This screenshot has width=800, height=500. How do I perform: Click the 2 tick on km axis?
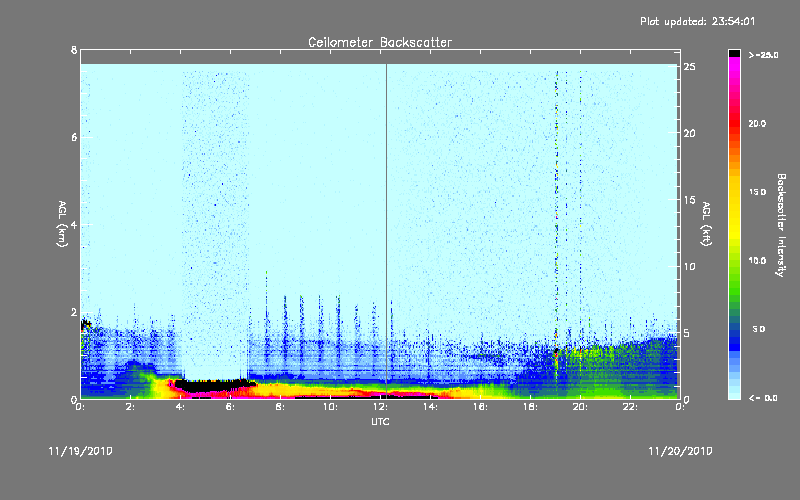(74, 312)
